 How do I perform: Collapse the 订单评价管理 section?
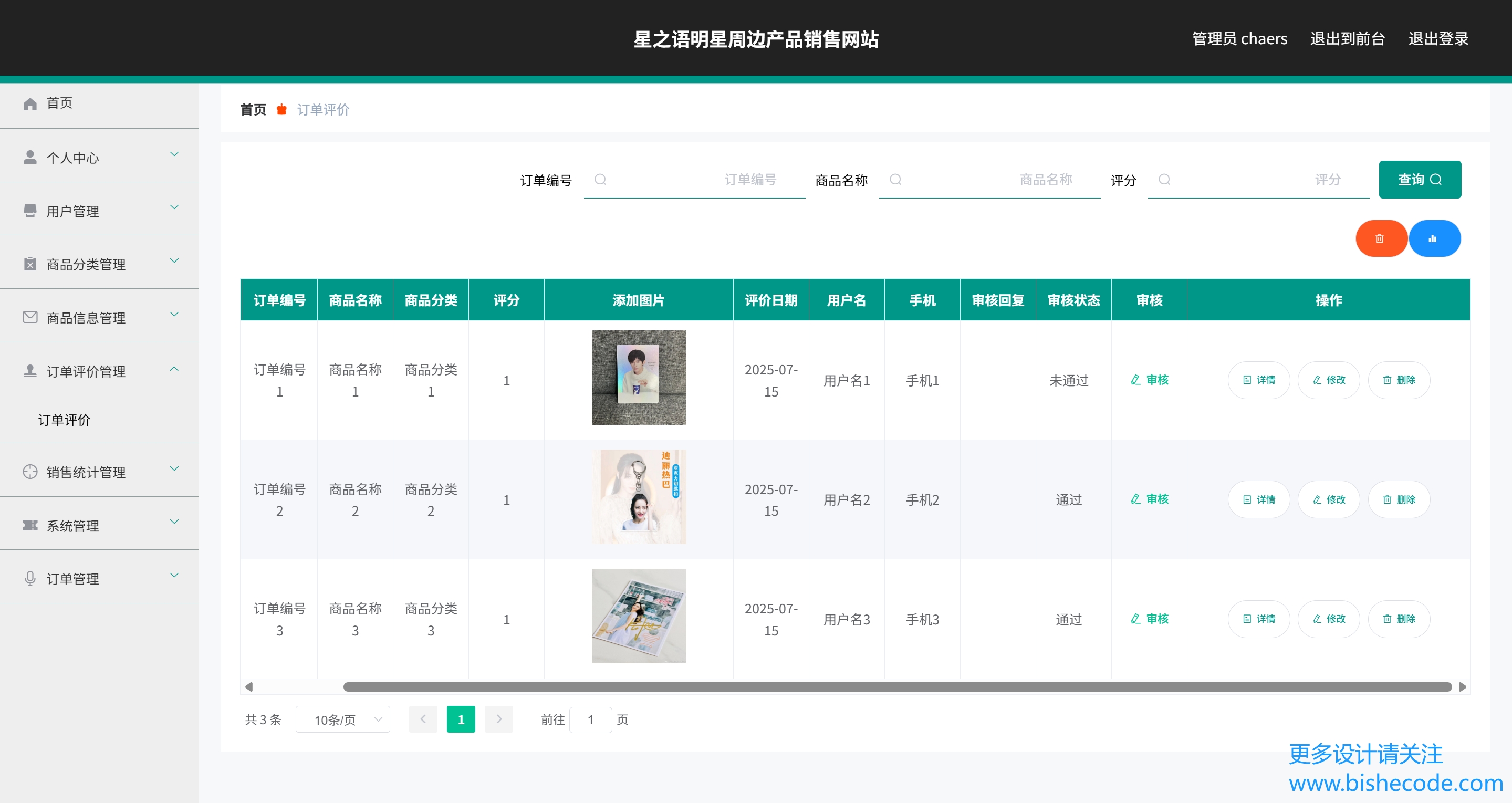[x=99, y=371]
